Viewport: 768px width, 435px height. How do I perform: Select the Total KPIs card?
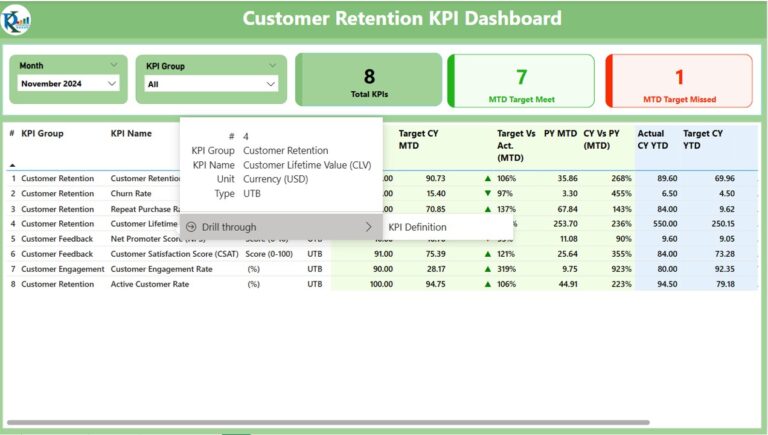pyautogui.click(x=369, y=80)
